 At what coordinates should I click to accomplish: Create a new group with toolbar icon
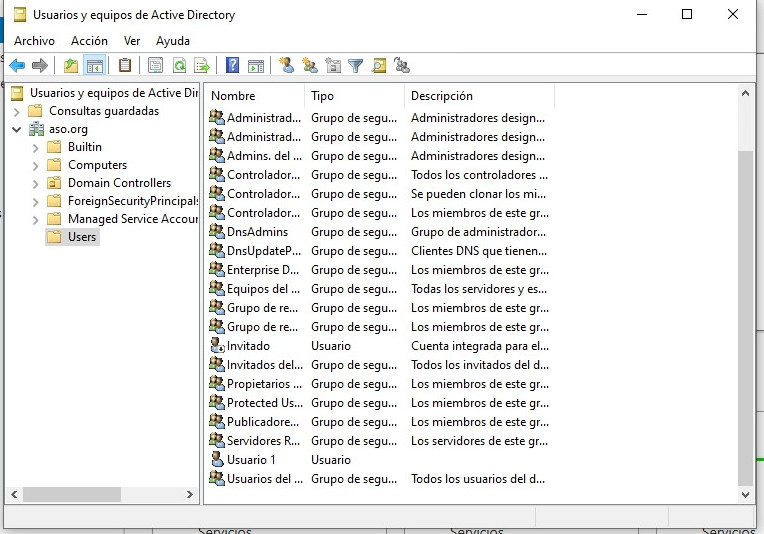coord(310,66)
